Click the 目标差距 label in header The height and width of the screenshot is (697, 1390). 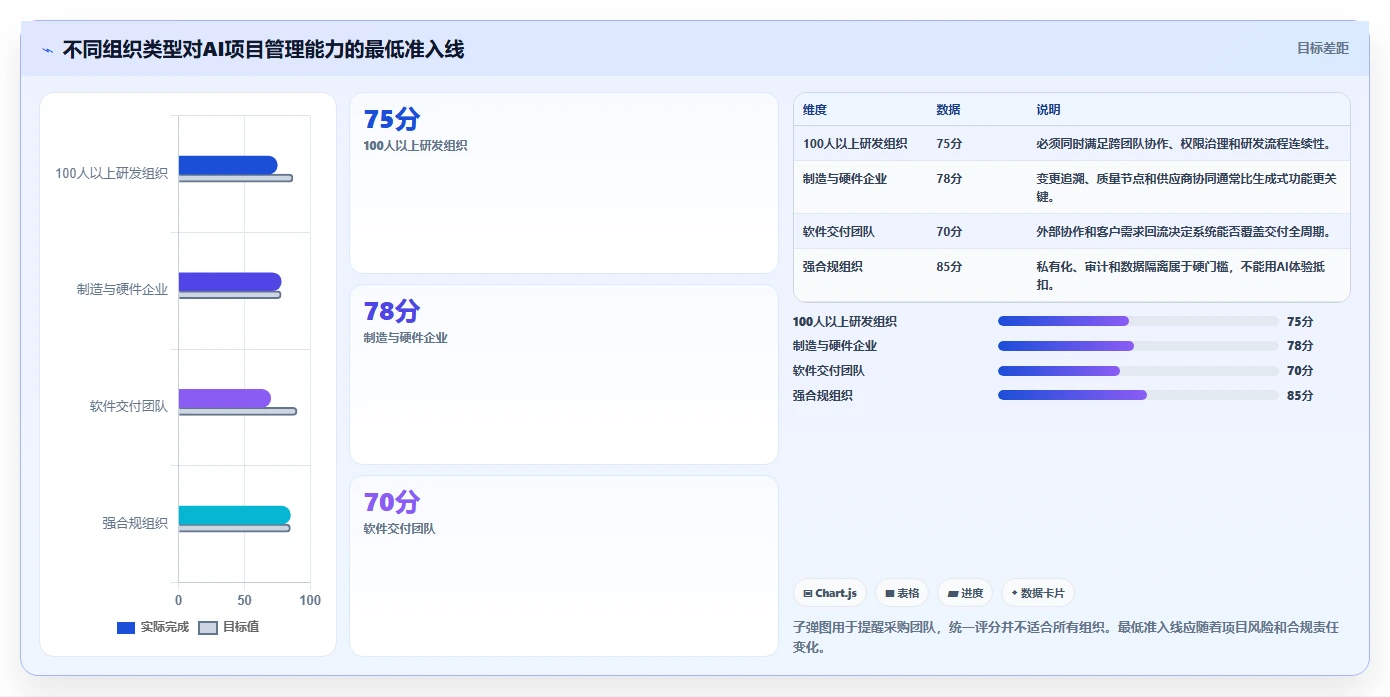click(x=1322, y=48)
